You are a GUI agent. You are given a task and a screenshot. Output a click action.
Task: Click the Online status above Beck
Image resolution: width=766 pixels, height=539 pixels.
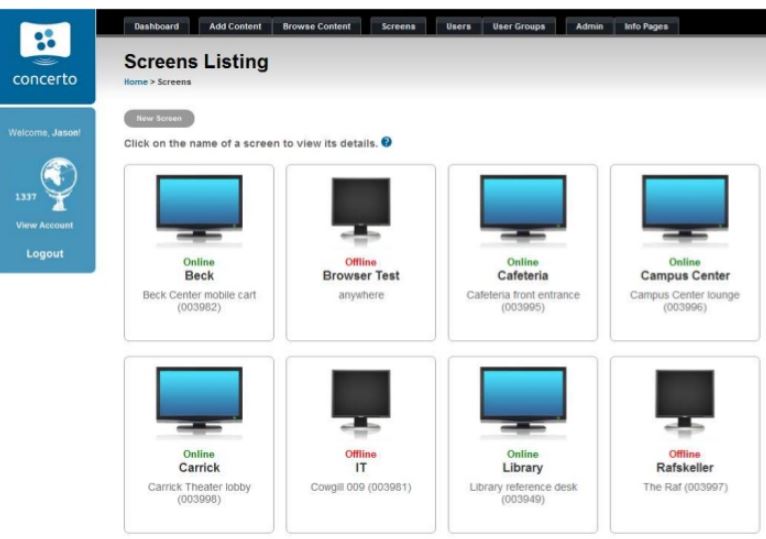(199, 262)
